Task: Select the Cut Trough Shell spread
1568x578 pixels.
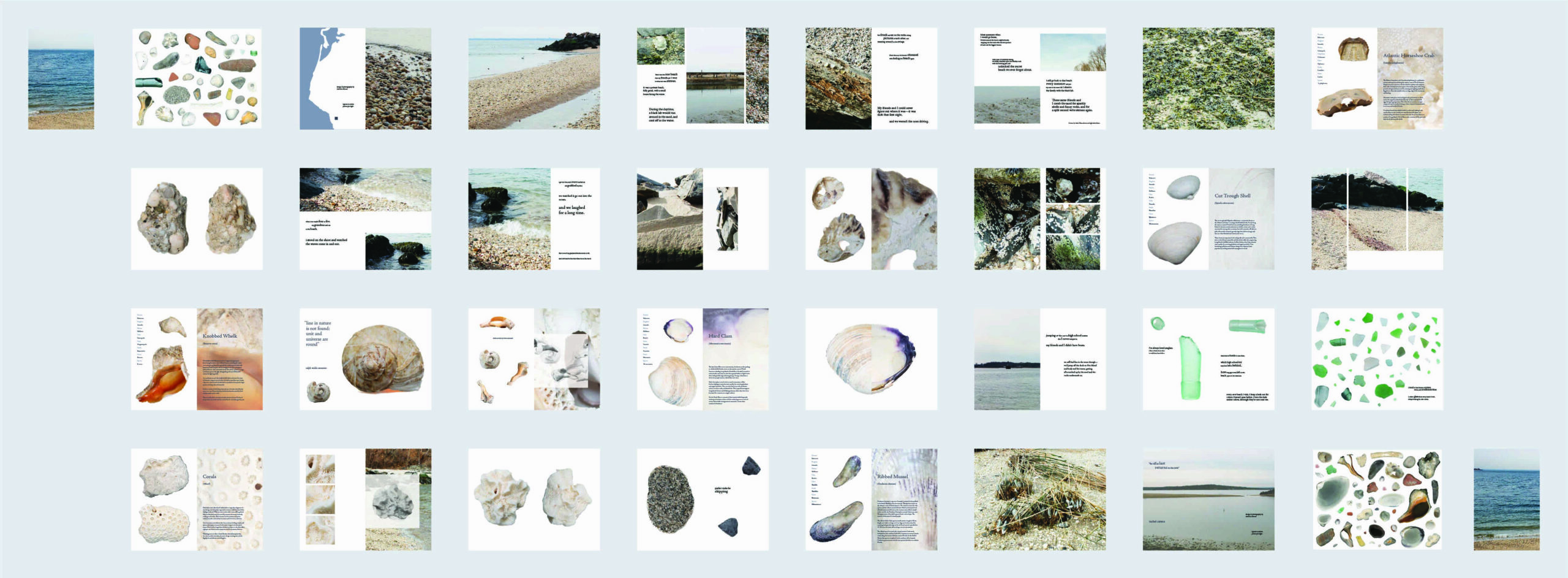Action: [x=1208, y=219]
